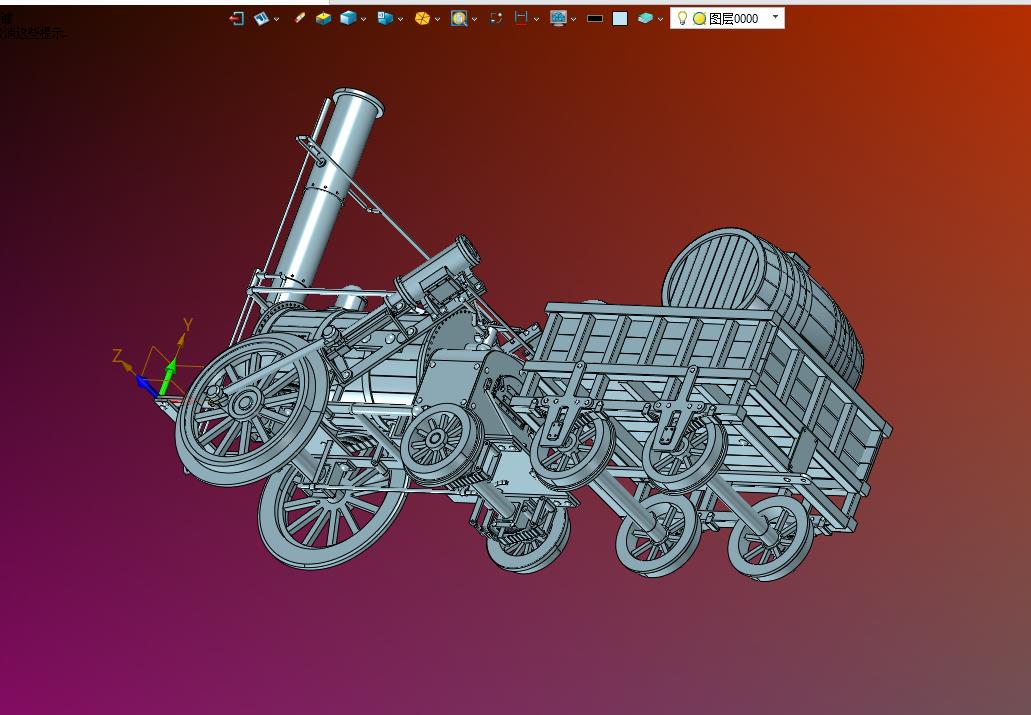
Task: Click the blue shaded cube icon
Action: (x=348, y=18)
